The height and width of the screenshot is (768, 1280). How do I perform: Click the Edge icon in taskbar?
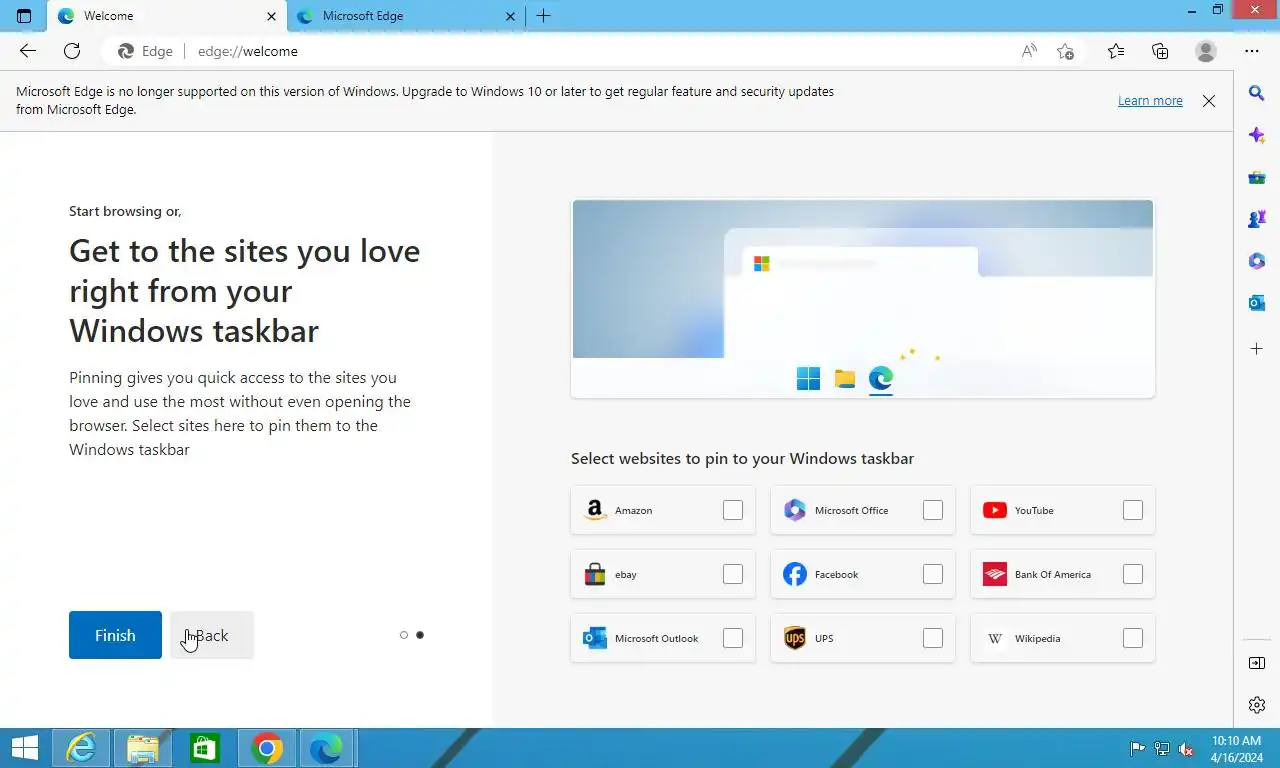pyautogui.click(x=326, y=748)
